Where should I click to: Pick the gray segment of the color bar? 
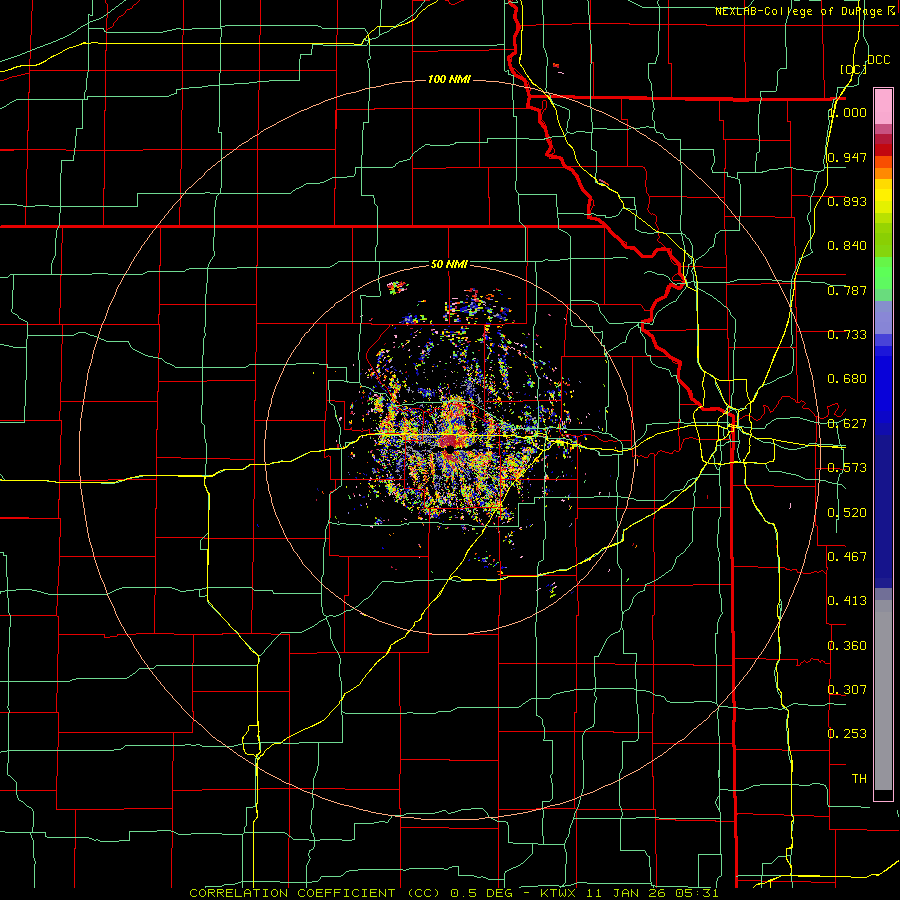click(883, 695)
